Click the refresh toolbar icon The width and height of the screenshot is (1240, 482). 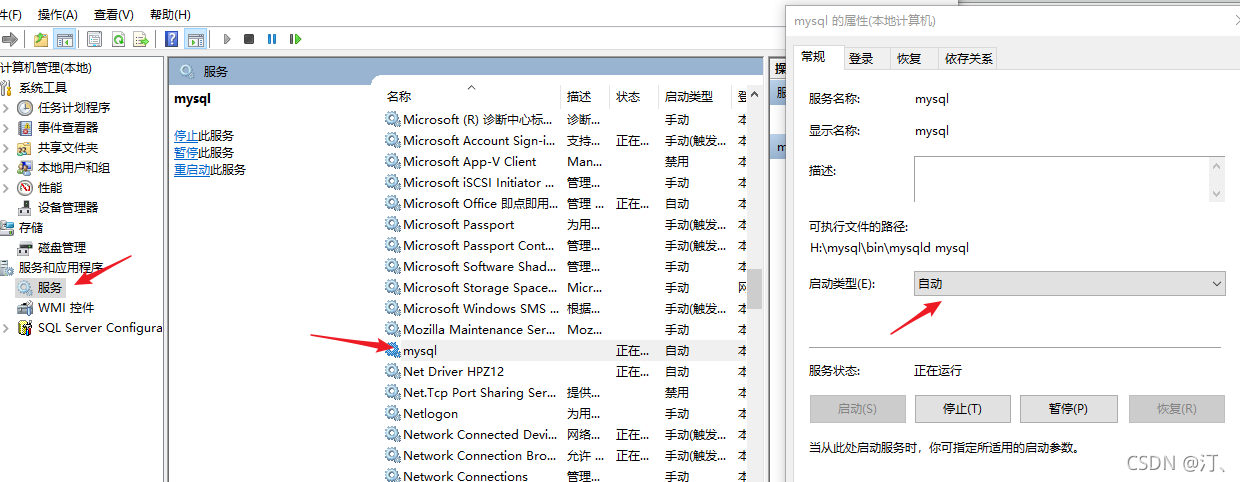pyautogui.click(x=118, y=39)
